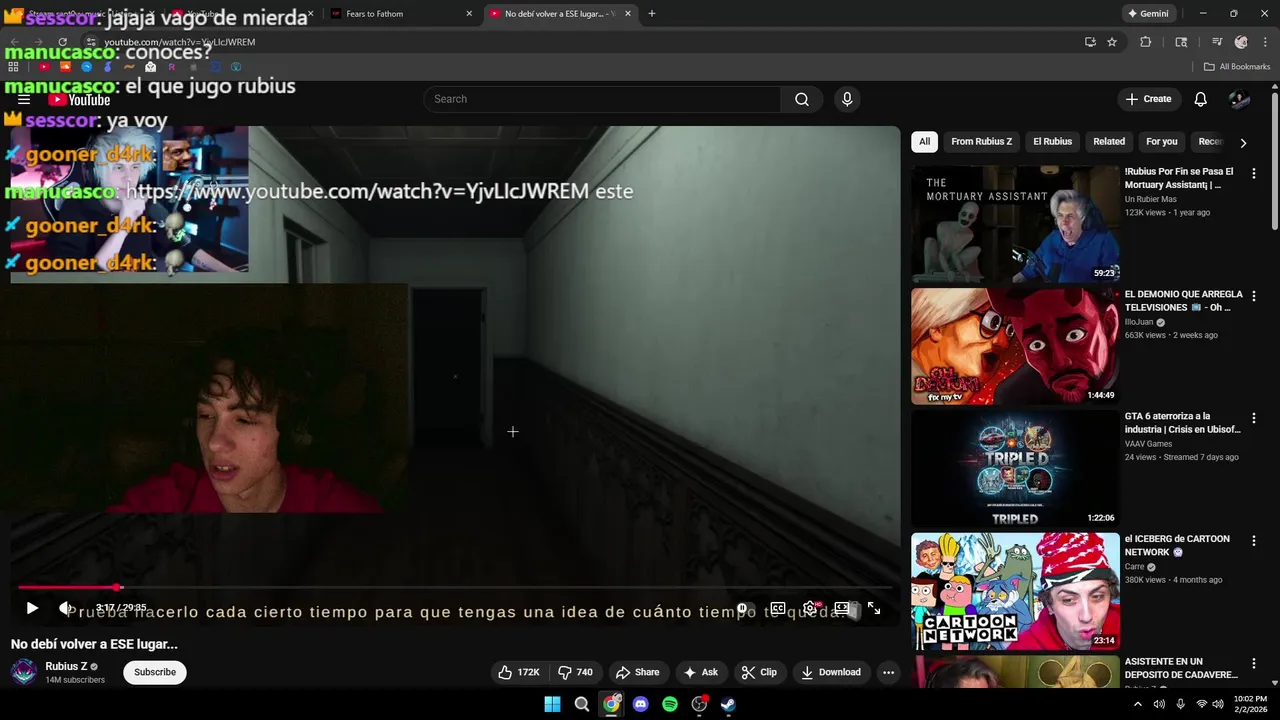The image size is (1280, 720).
Task: Select the All filter chip
Action: point(924,141)
